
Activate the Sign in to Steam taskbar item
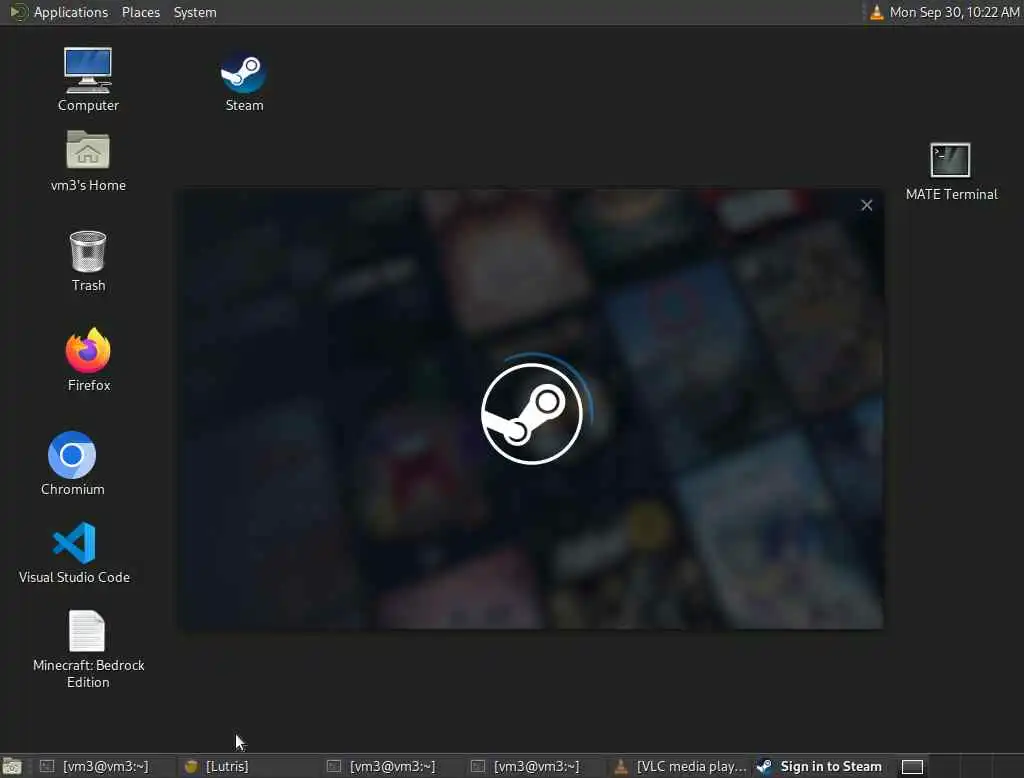point(822,766)
